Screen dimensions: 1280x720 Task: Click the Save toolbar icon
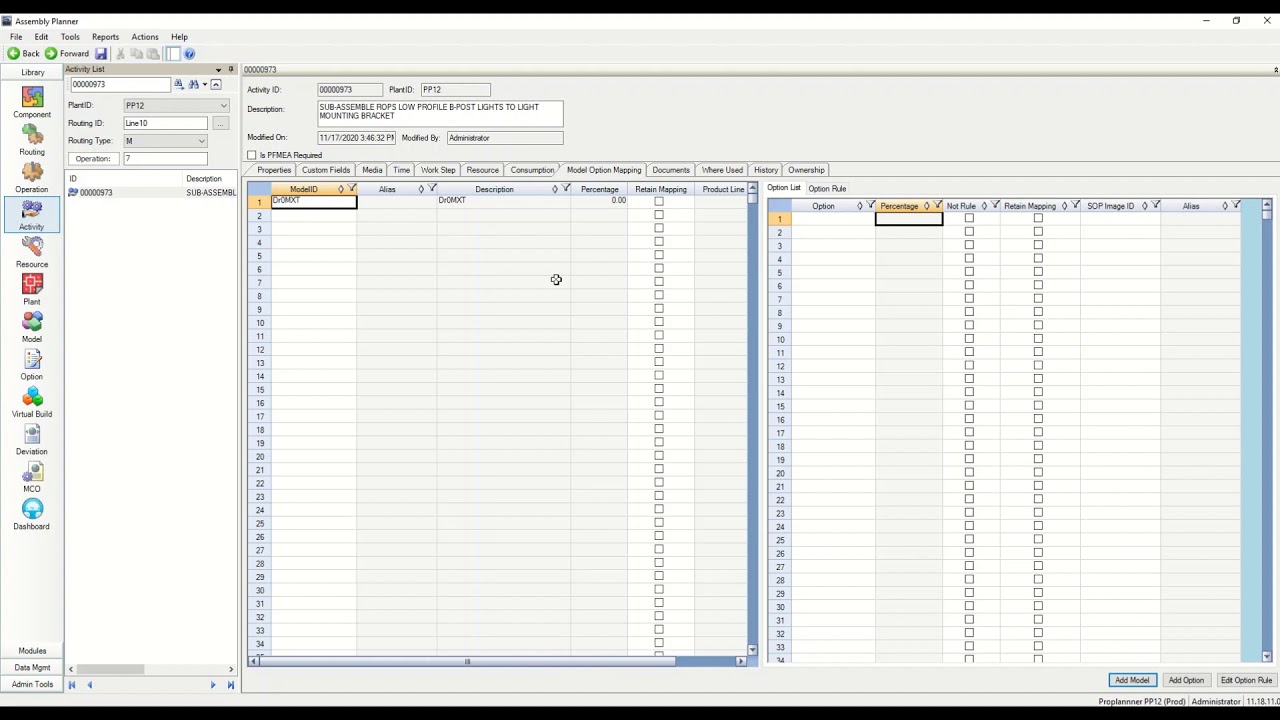pos(101,54)
